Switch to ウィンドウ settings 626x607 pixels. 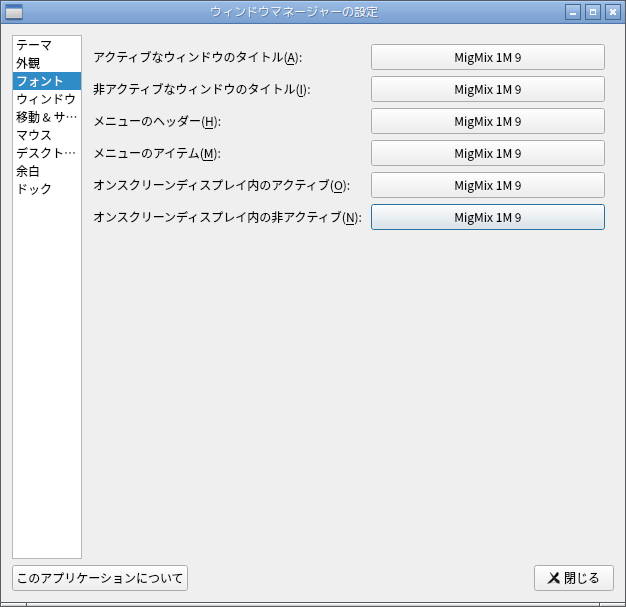pos(47,99)
